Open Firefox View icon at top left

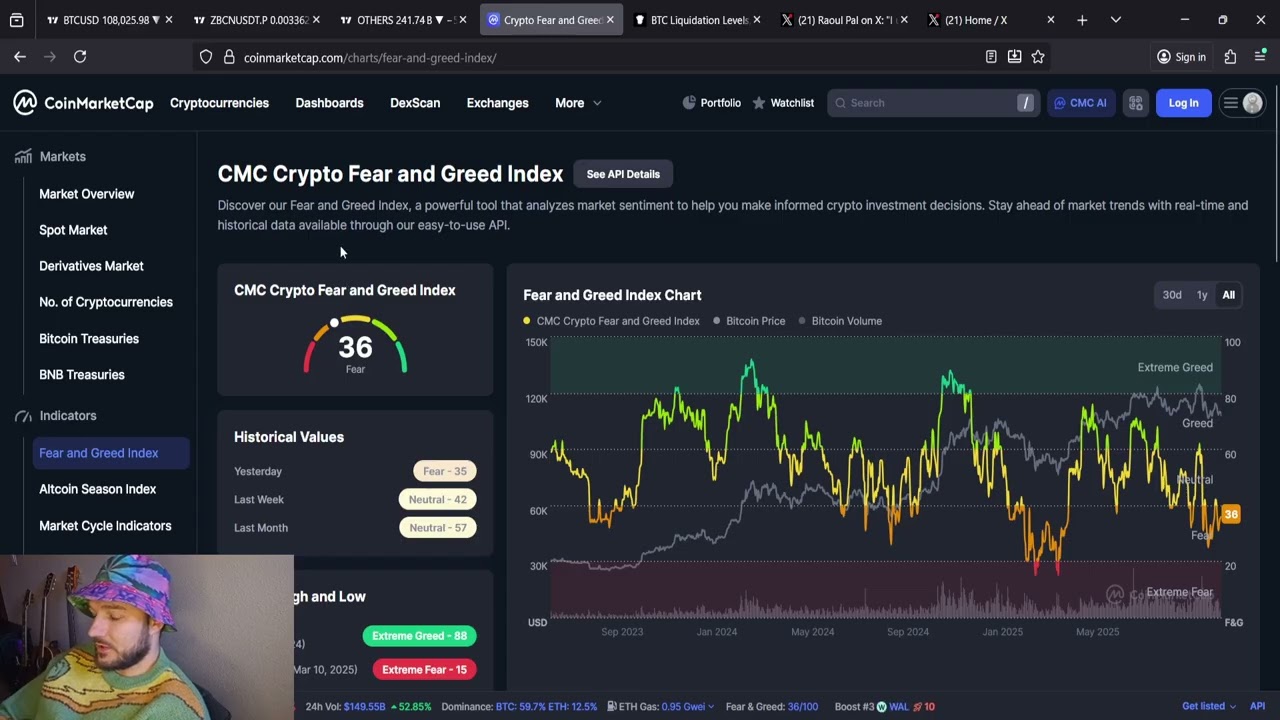[16, 20]
